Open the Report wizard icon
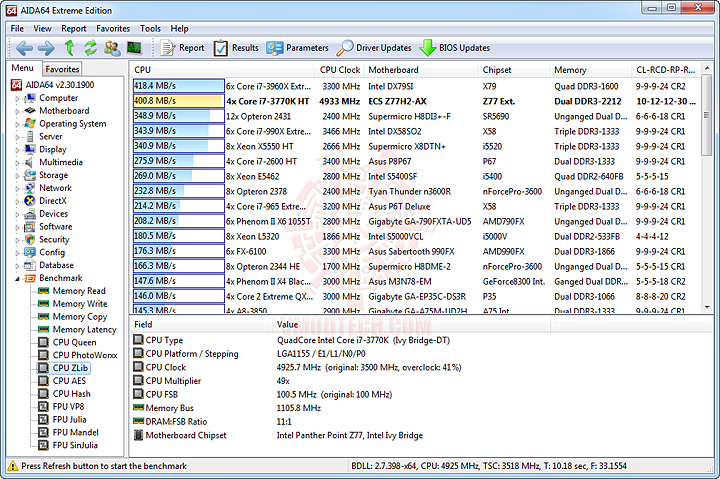Screen dimensions: 720x479 click(182, 48)
